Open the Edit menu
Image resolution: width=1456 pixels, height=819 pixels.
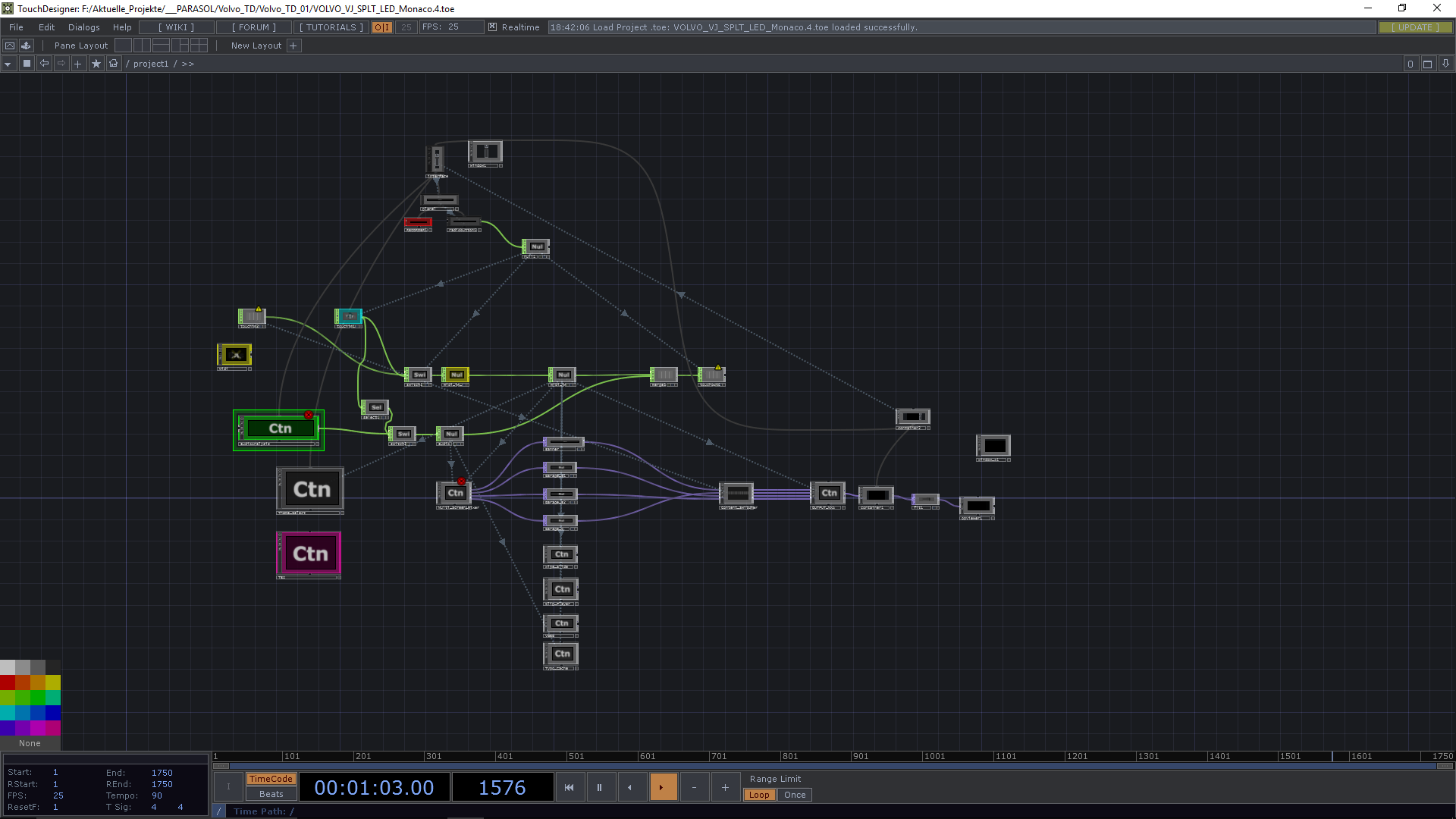(x=46, y=27)
